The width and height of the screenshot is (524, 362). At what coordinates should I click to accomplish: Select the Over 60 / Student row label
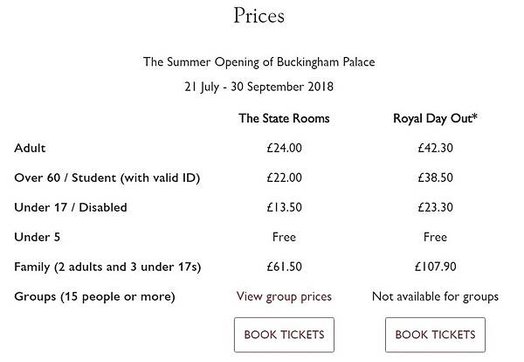click(107, 177)
